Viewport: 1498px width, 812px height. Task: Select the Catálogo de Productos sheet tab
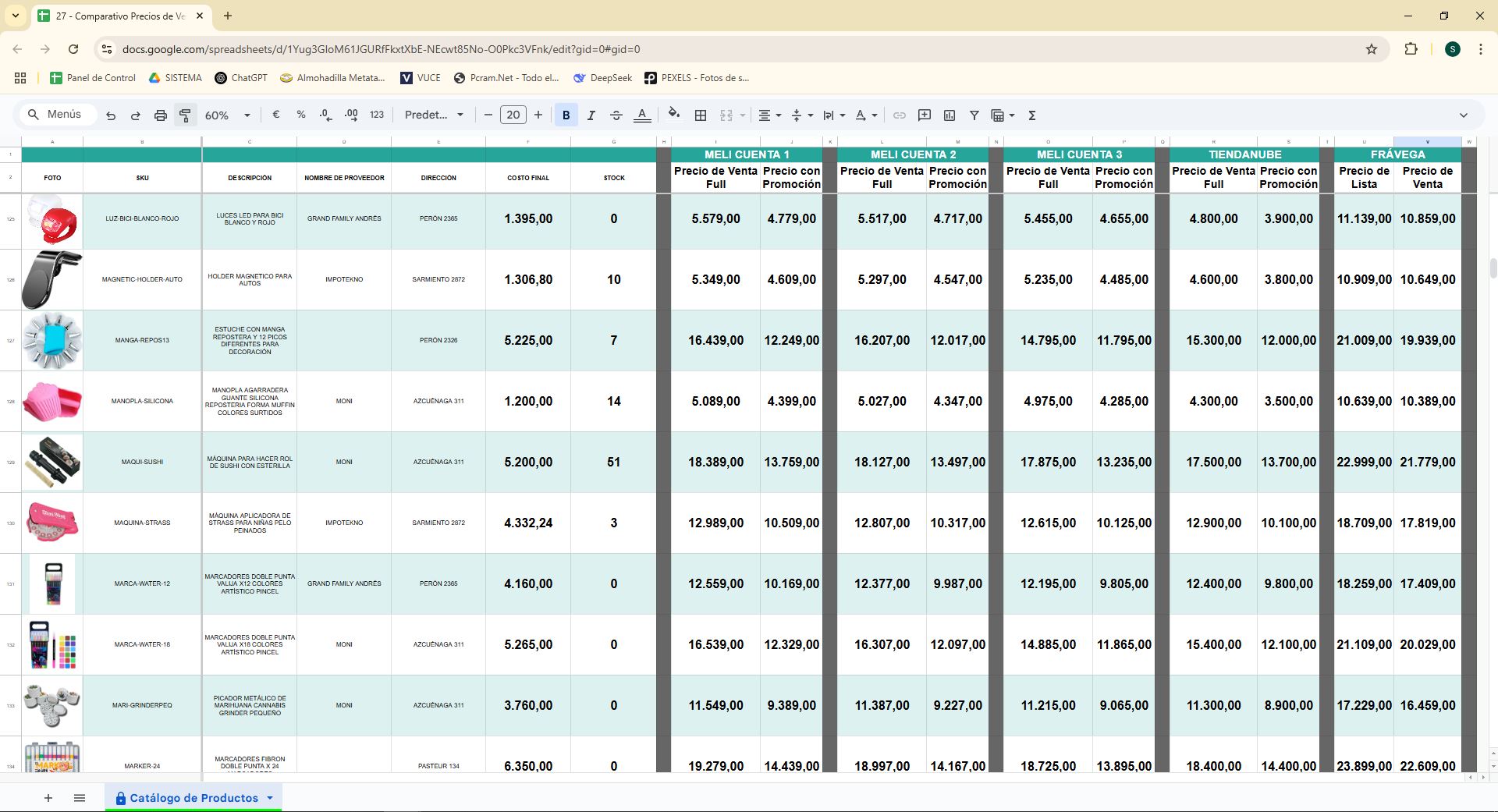coord(193,798)
